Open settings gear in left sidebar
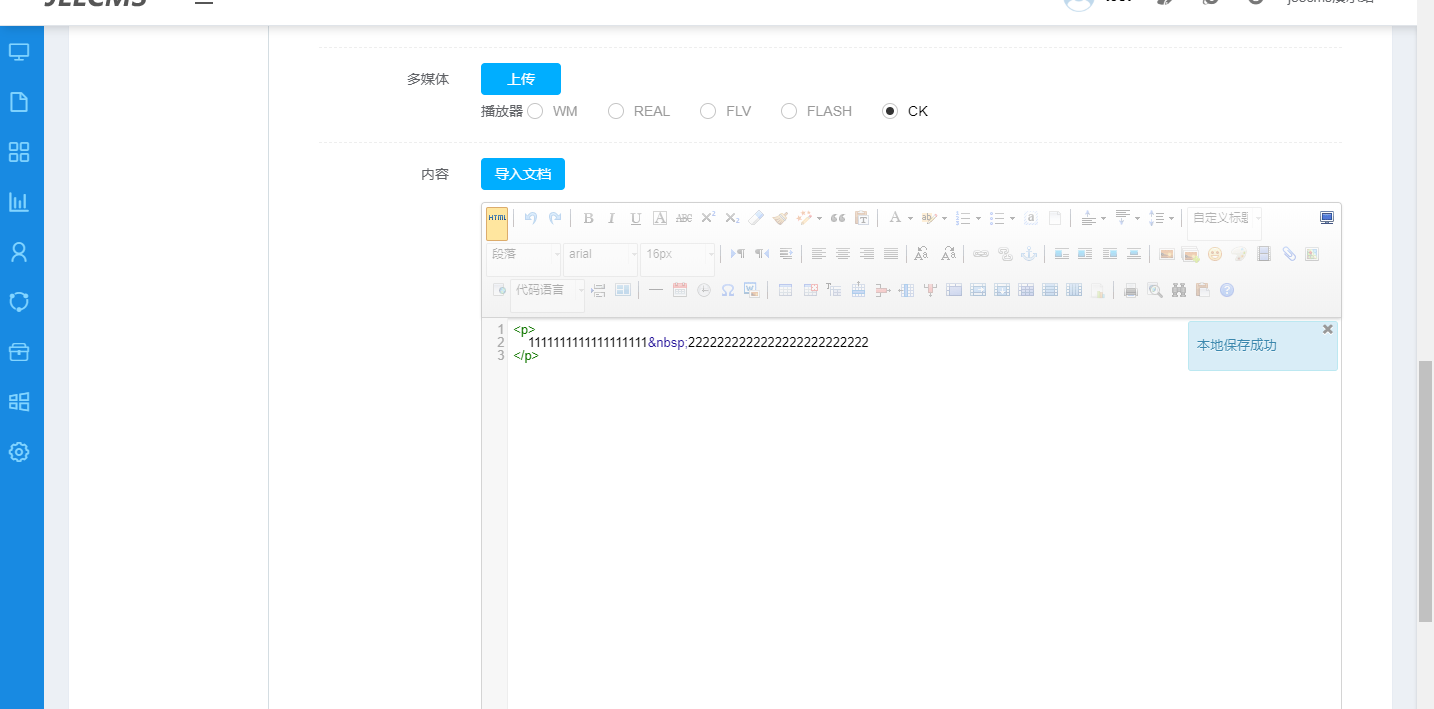This screenshot has width=1434, height=709. coord(19,452)
